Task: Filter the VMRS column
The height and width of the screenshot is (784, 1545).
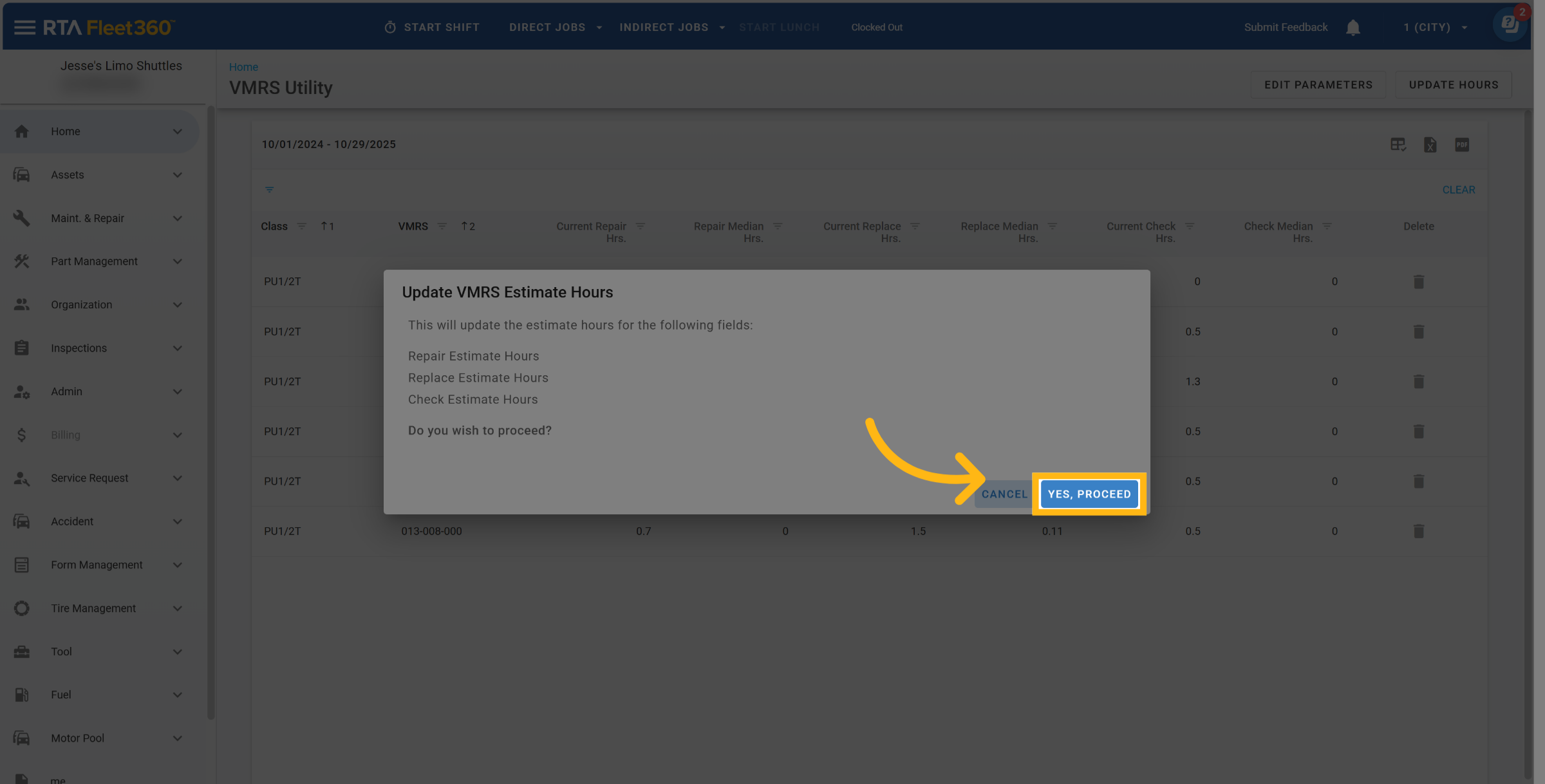Action: coord(442,227)
